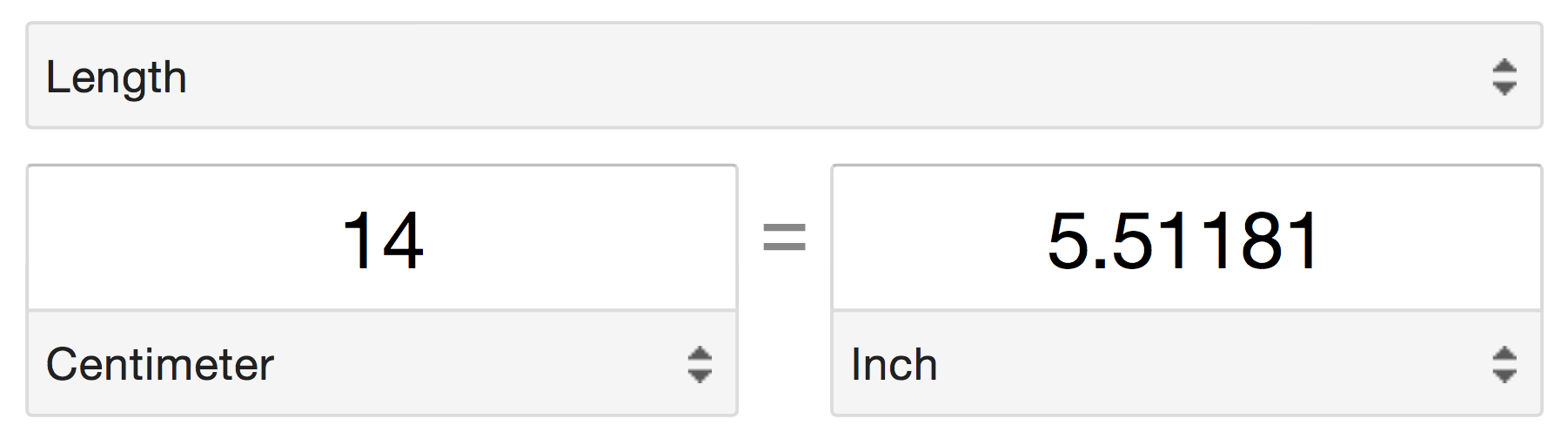
Task: Click the up arrow on Length selector
Action: [x=1504, y=66]
